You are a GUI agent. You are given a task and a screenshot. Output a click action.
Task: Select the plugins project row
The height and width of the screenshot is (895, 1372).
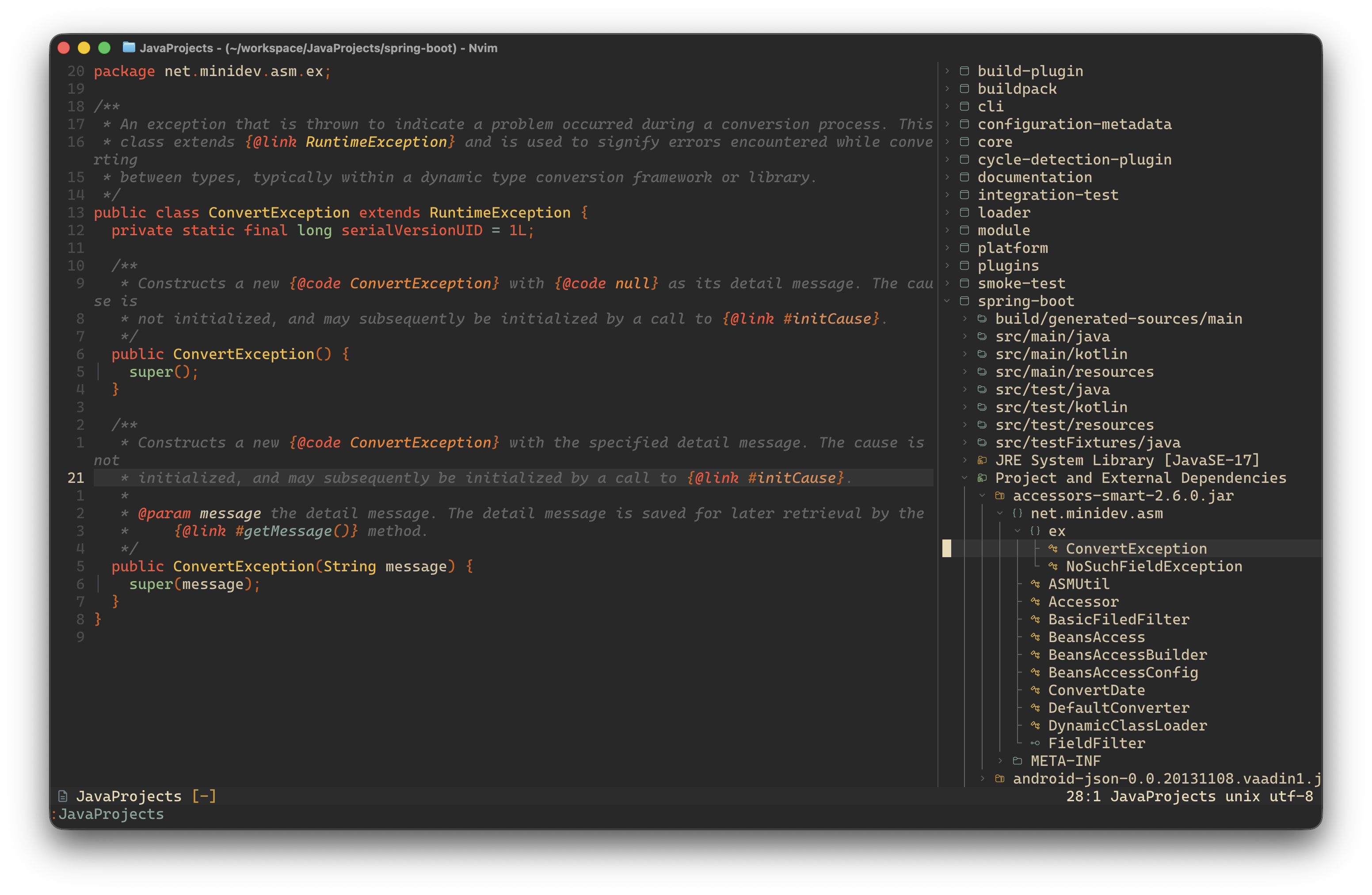1008,265
